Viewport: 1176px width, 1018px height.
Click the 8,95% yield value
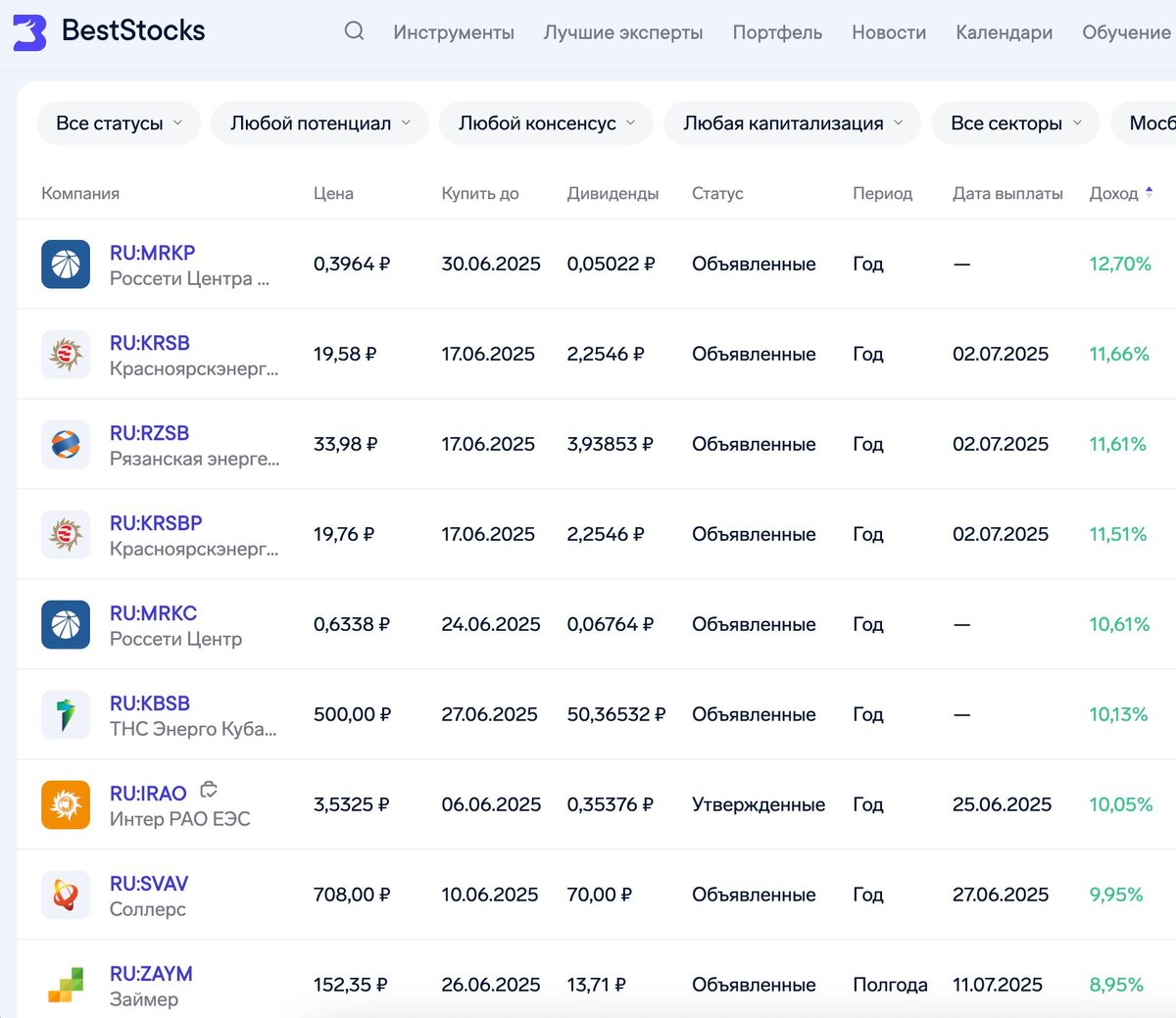pos(1116,986)
